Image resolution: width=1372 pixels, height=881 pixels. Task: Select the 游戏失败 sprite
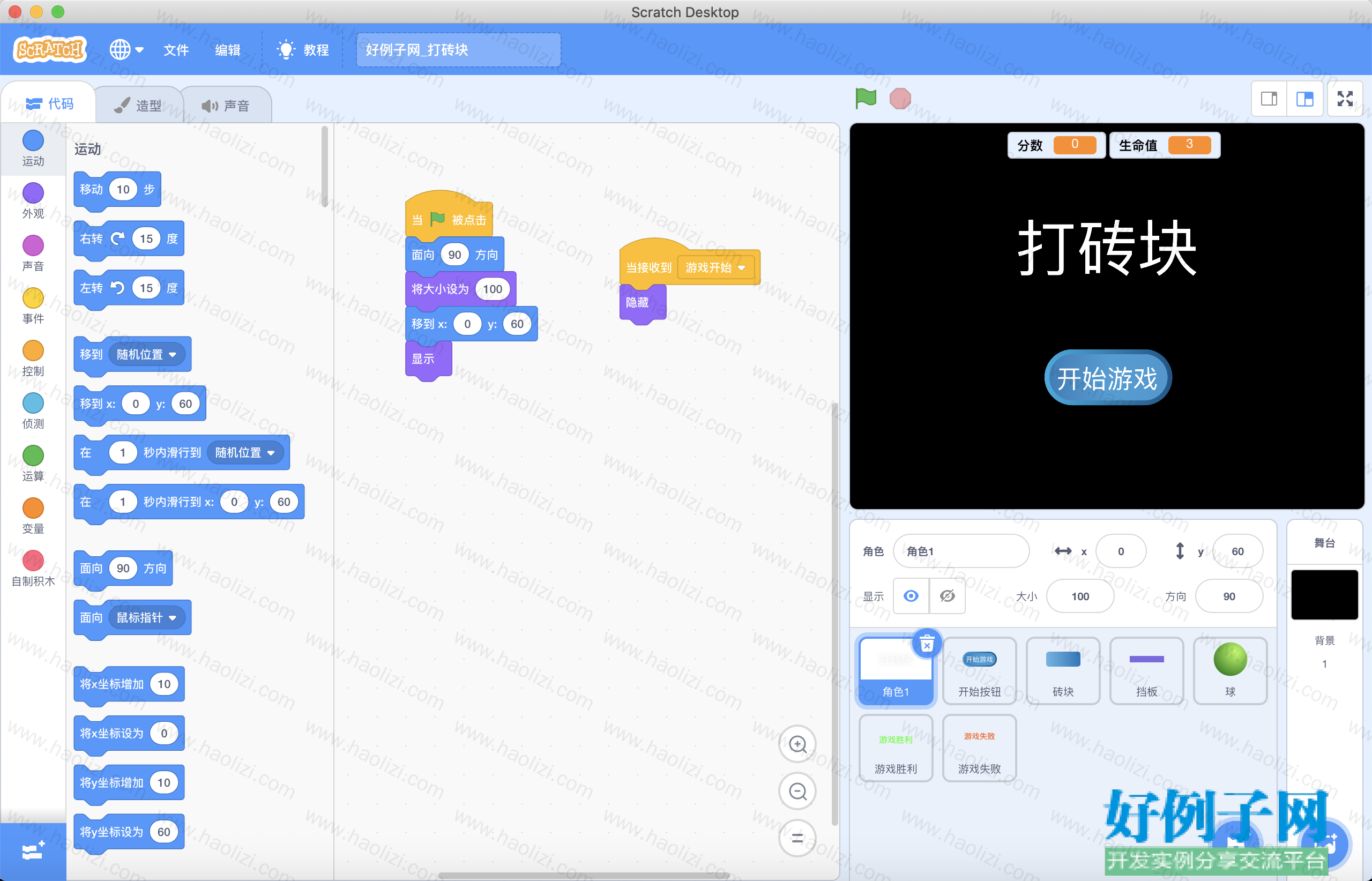coord(980,748)
